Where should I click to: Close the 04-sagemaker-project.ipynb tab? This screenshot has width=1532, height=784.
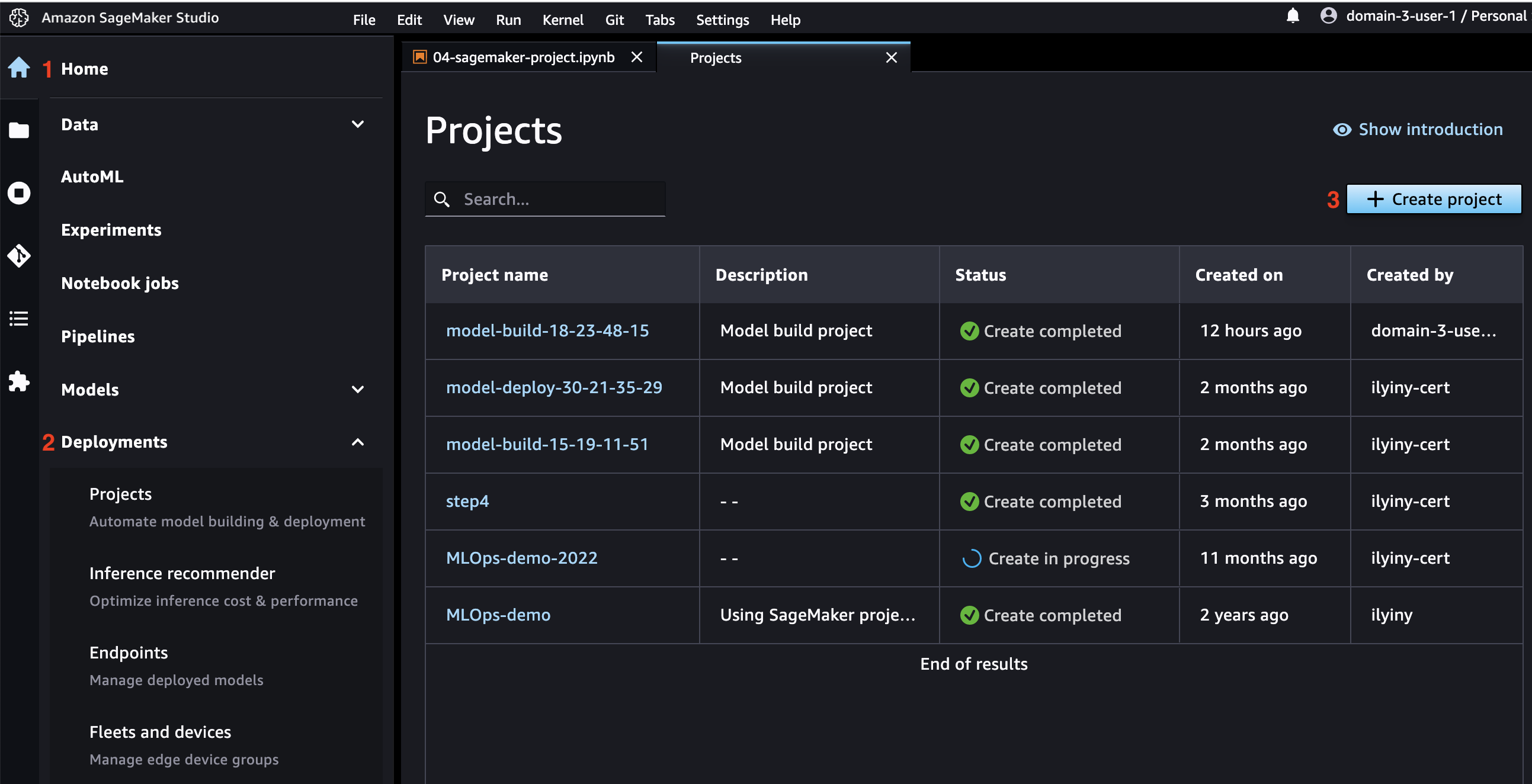[x=636, y=57]
